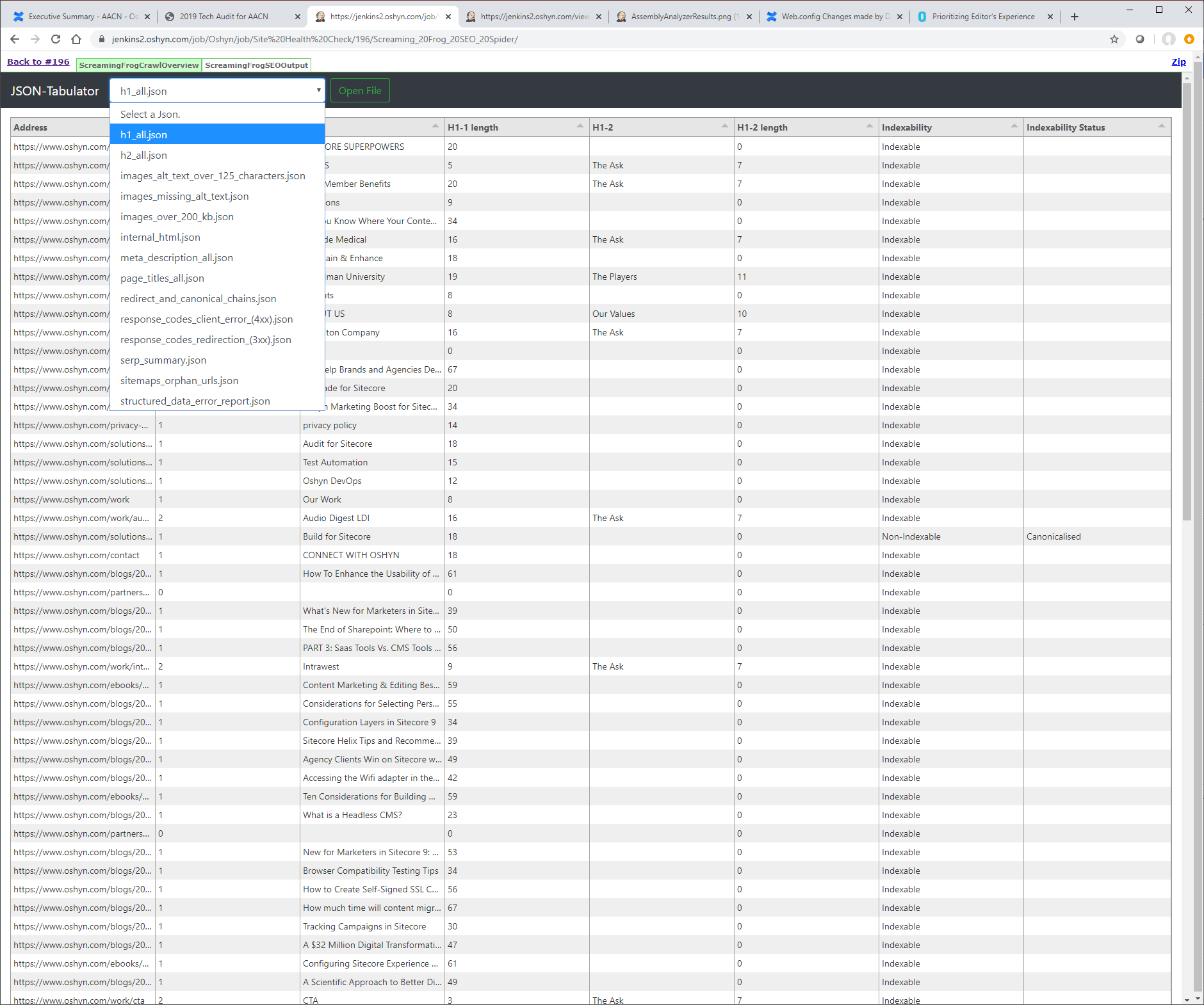Choose images_over_200_kb.json option

point(217,216)
